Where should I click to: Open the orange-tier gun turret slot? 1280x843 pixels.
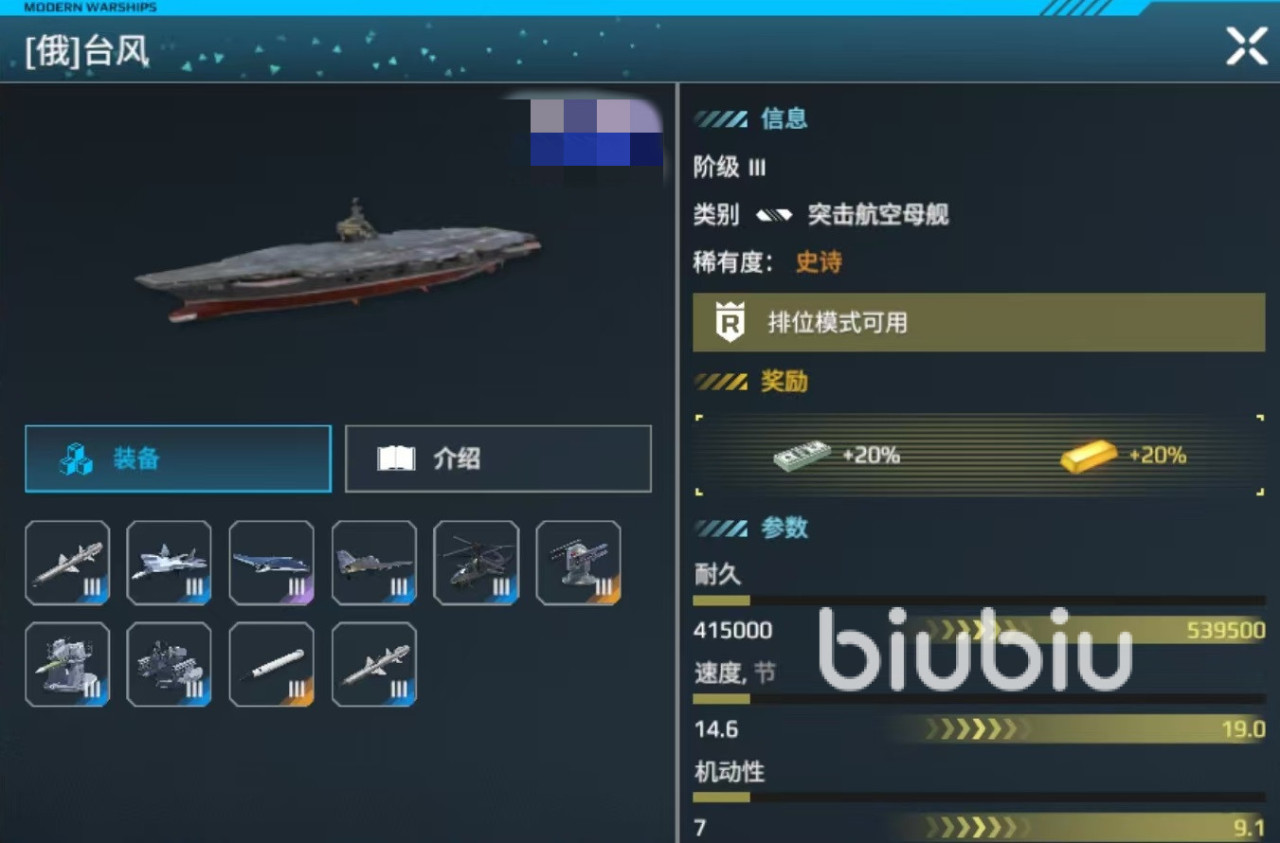coord(579,563)
